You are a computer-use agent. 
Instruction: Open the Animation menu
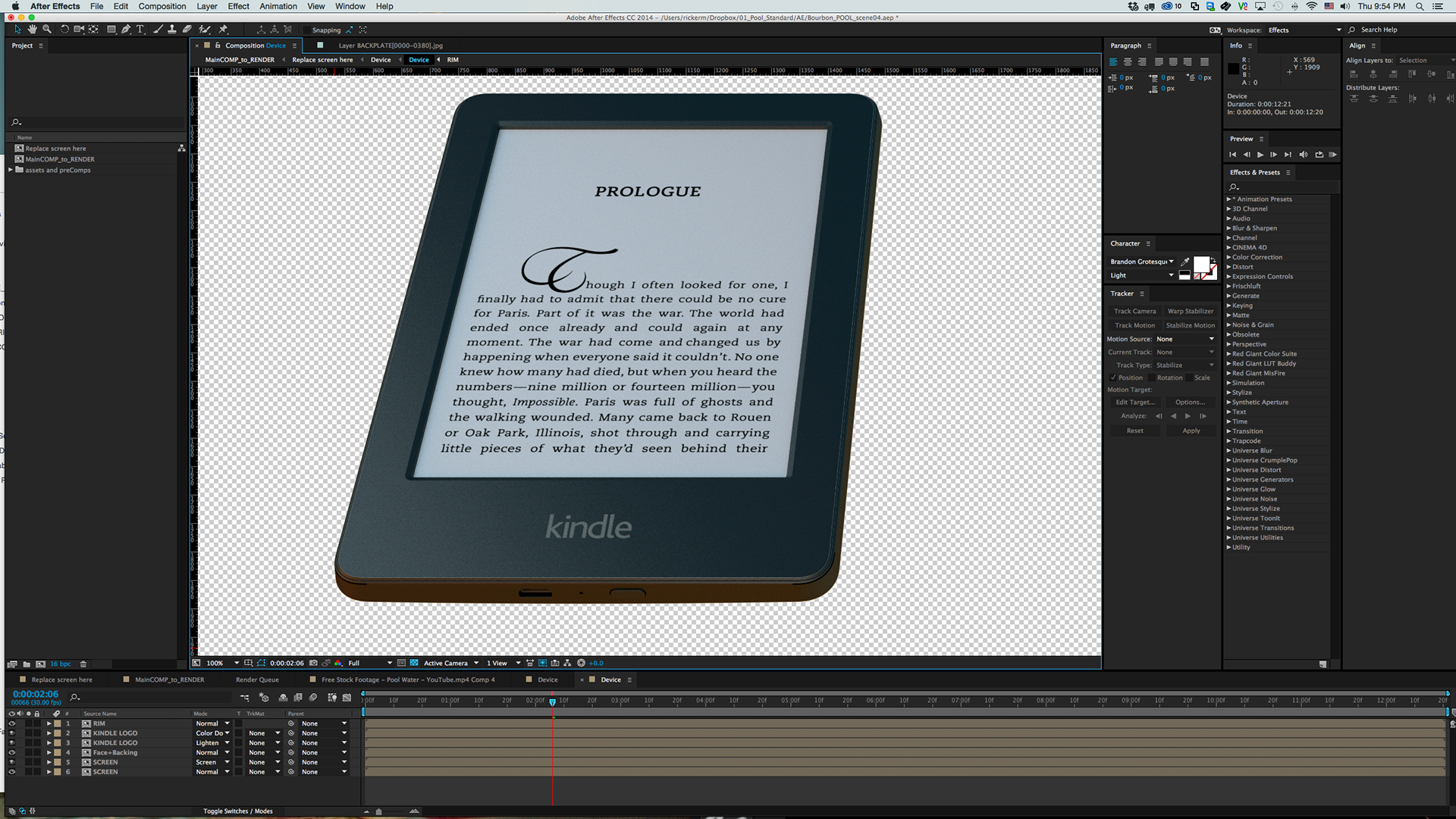[278, 6]
